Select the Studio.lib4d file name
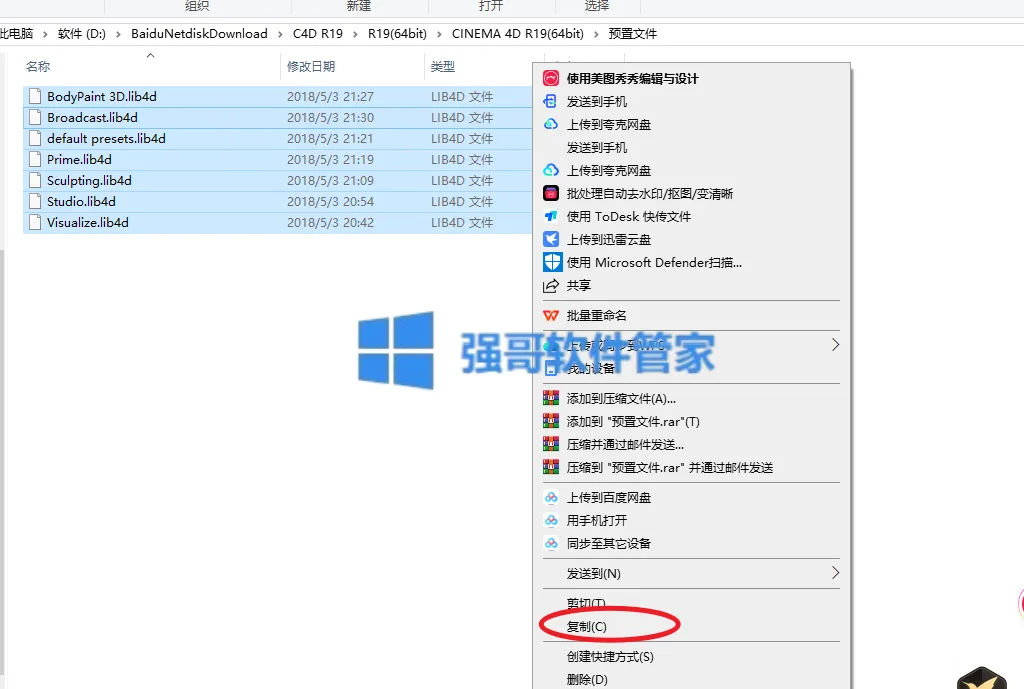This screenshot has height=689, width=1024. pyautogui.click(x=81, y=201)
